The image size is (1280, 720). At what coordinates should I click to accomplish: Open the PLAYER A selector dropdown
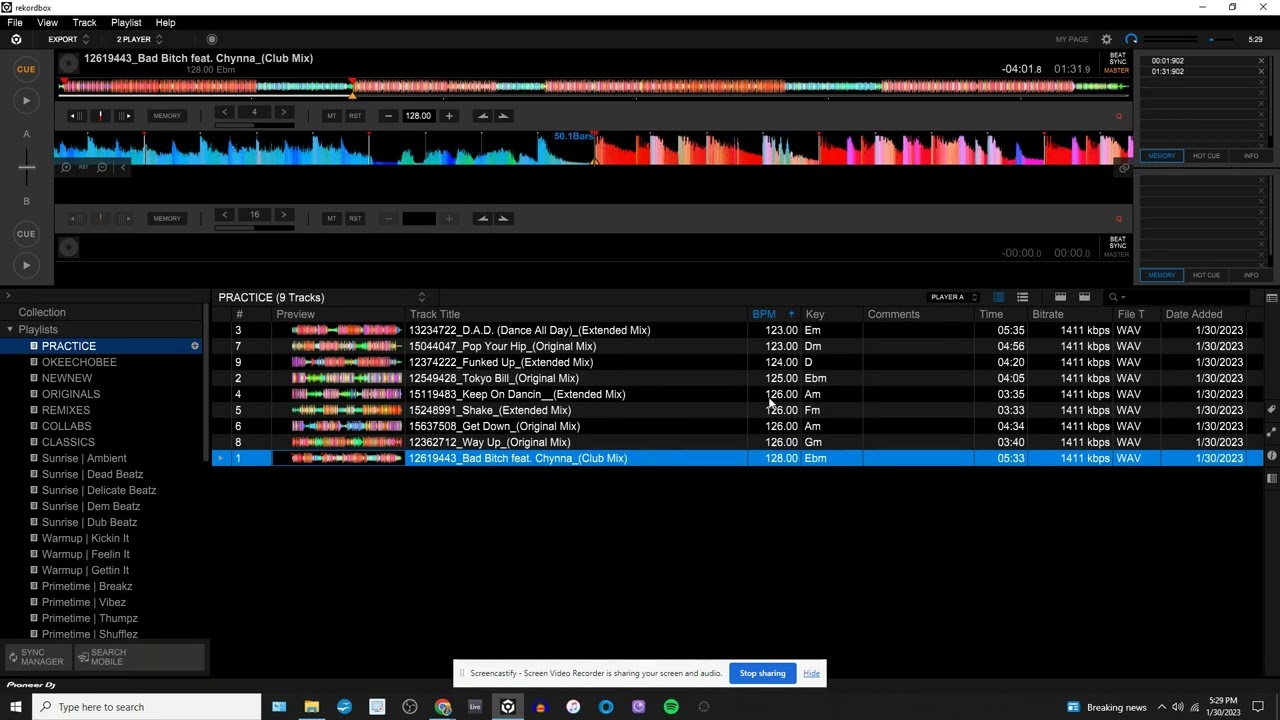click(x=953, y=297)
